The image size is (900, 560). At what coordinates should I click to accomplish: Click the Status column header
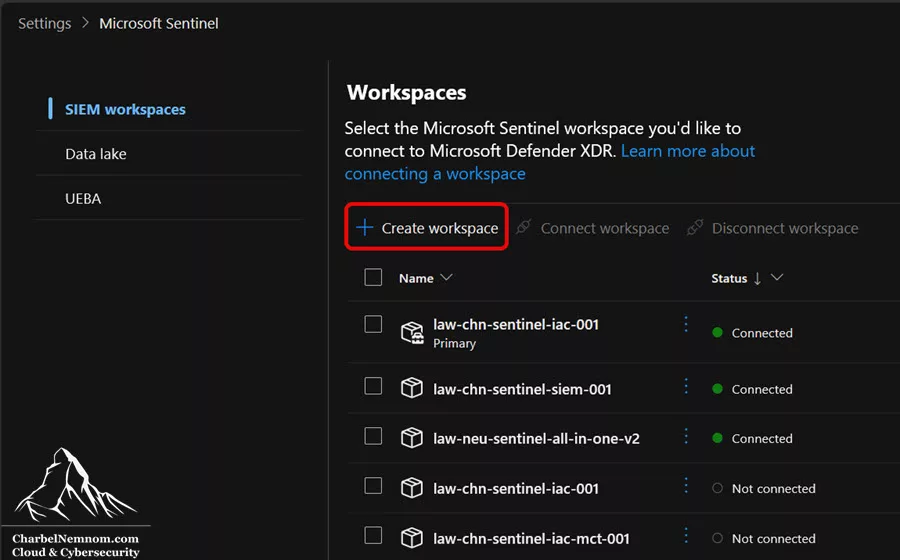(x=729, y=278)
